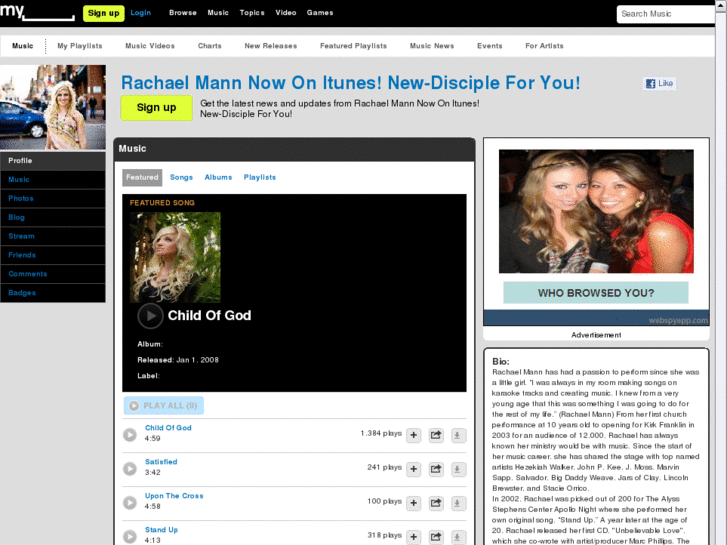Play the Upon The Cross track
Image resolution: width=727 pixels, height=545 pixels.
(x=130, y=503)
